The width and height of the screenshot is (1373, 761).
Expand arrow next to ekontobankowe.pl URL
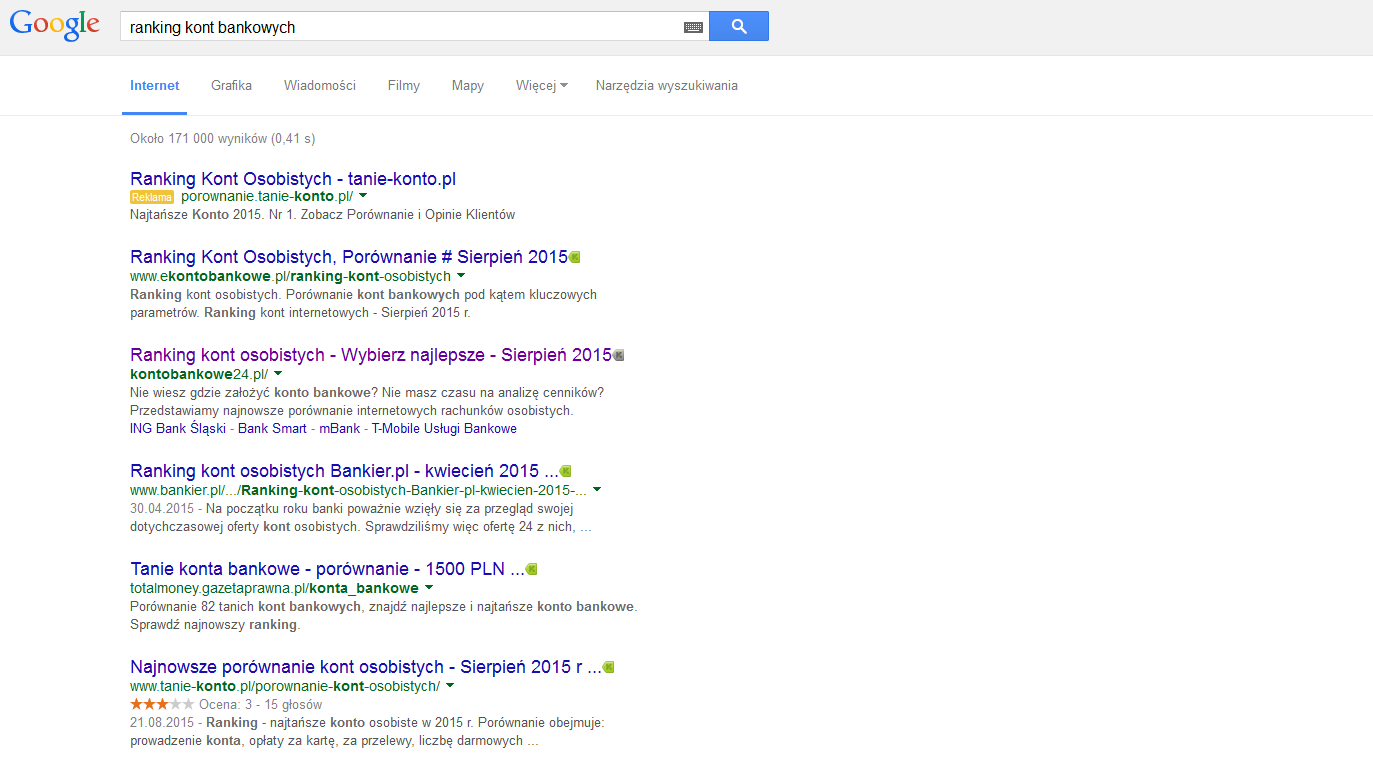[x=461, y=275]
